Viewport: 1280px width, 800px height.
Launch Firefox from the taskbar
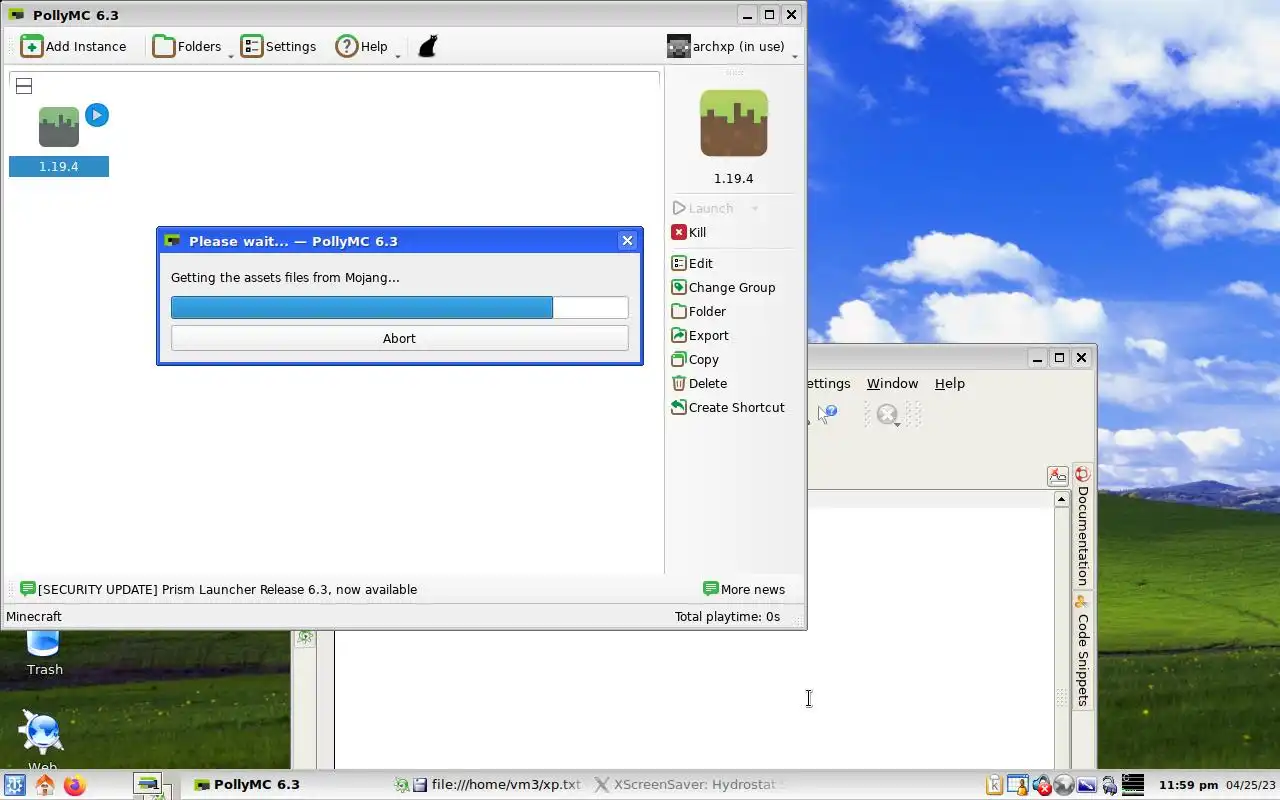click(x=75, y=785)
